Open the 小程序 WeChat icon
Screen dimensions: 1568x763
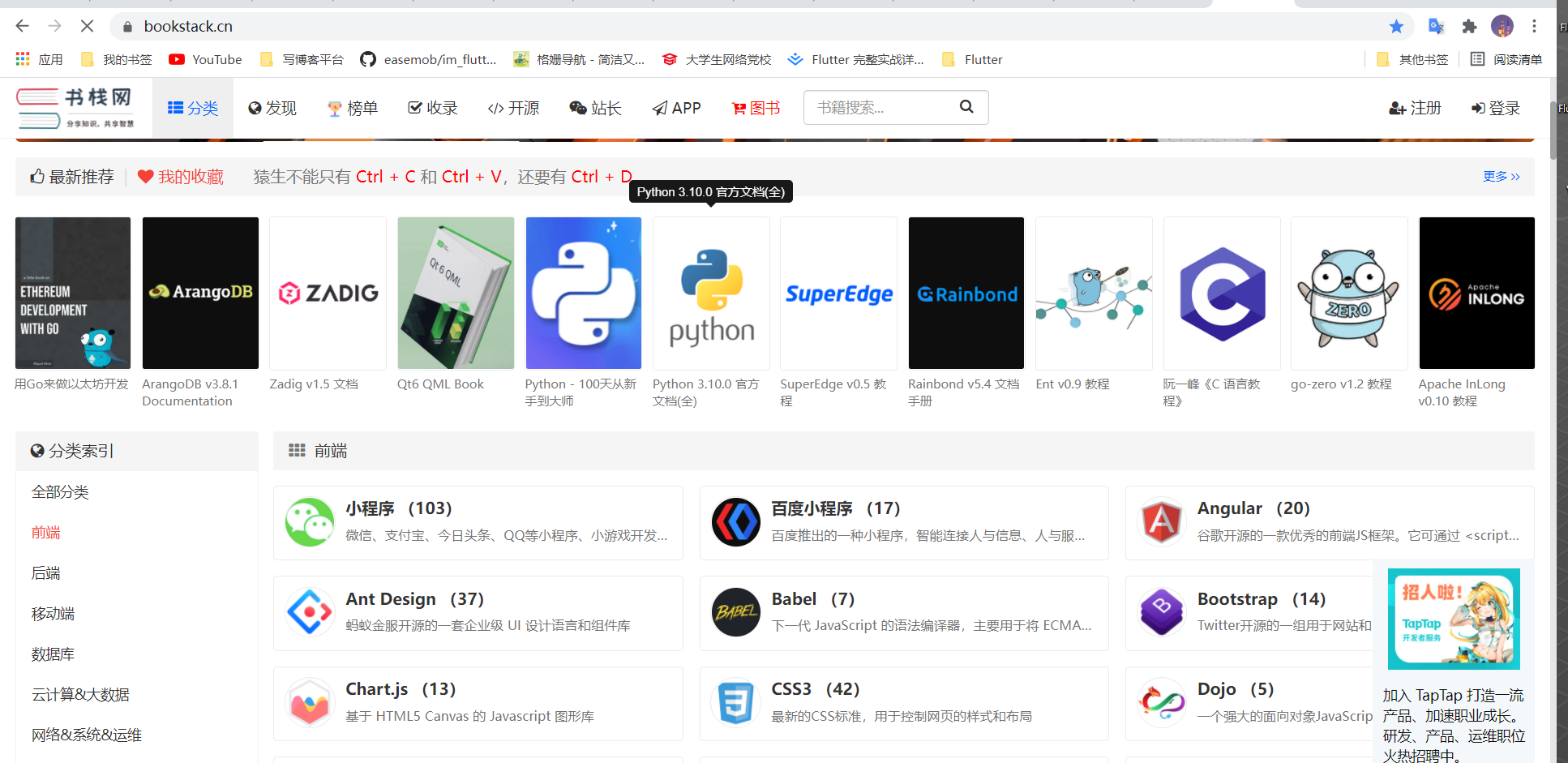(x=310, y=522)
